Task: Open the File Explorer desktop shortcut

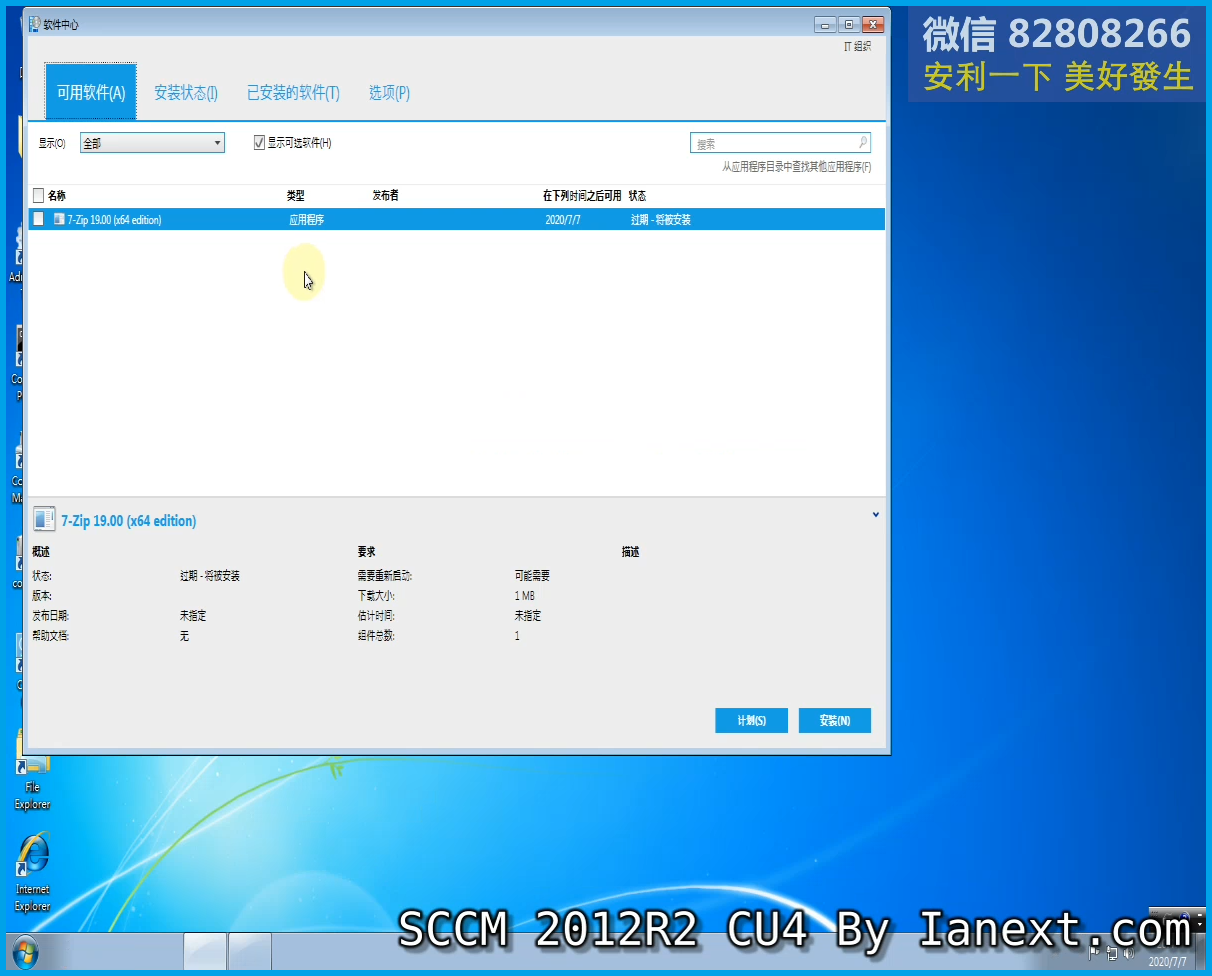Action: pos(32,780)
